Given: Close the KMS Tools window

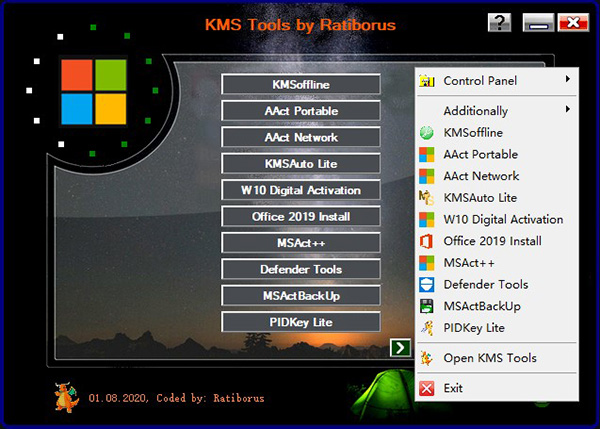Looking at the screenshot, I should (573, 23).
